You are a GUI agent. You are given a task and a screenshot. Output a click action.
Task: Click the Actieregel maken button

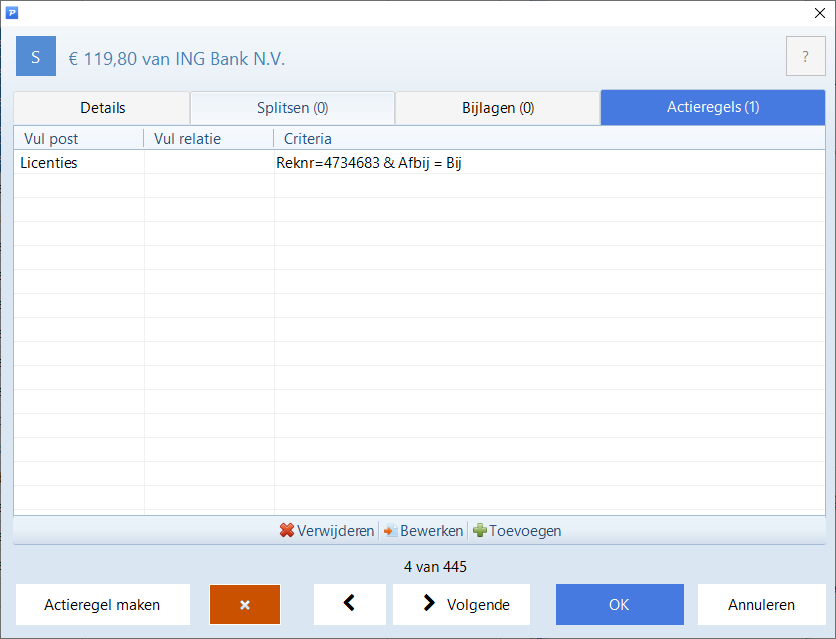[x=102, y=604]
